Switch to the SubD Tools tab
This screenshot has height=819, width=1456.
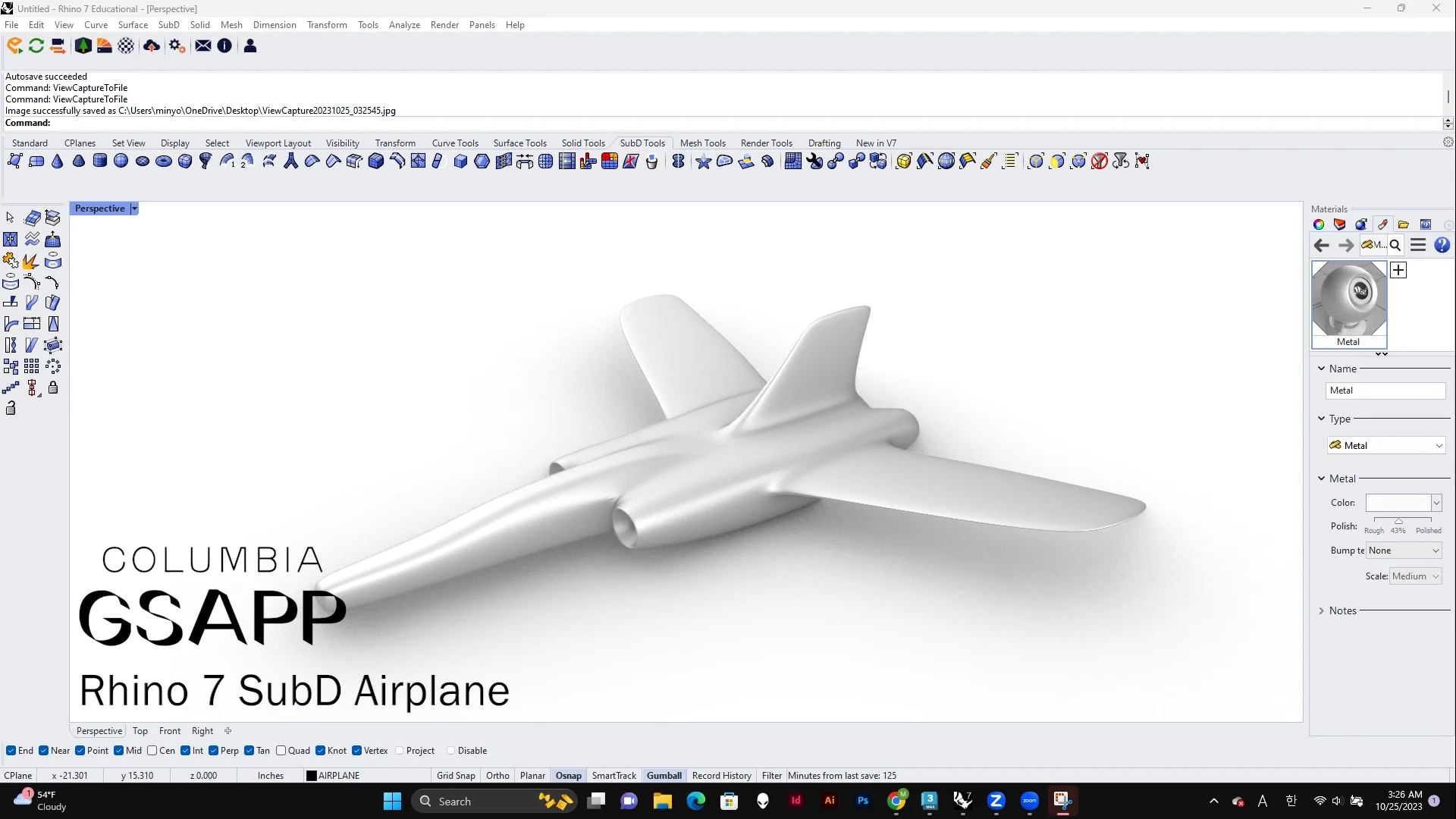tap(642, 143)
